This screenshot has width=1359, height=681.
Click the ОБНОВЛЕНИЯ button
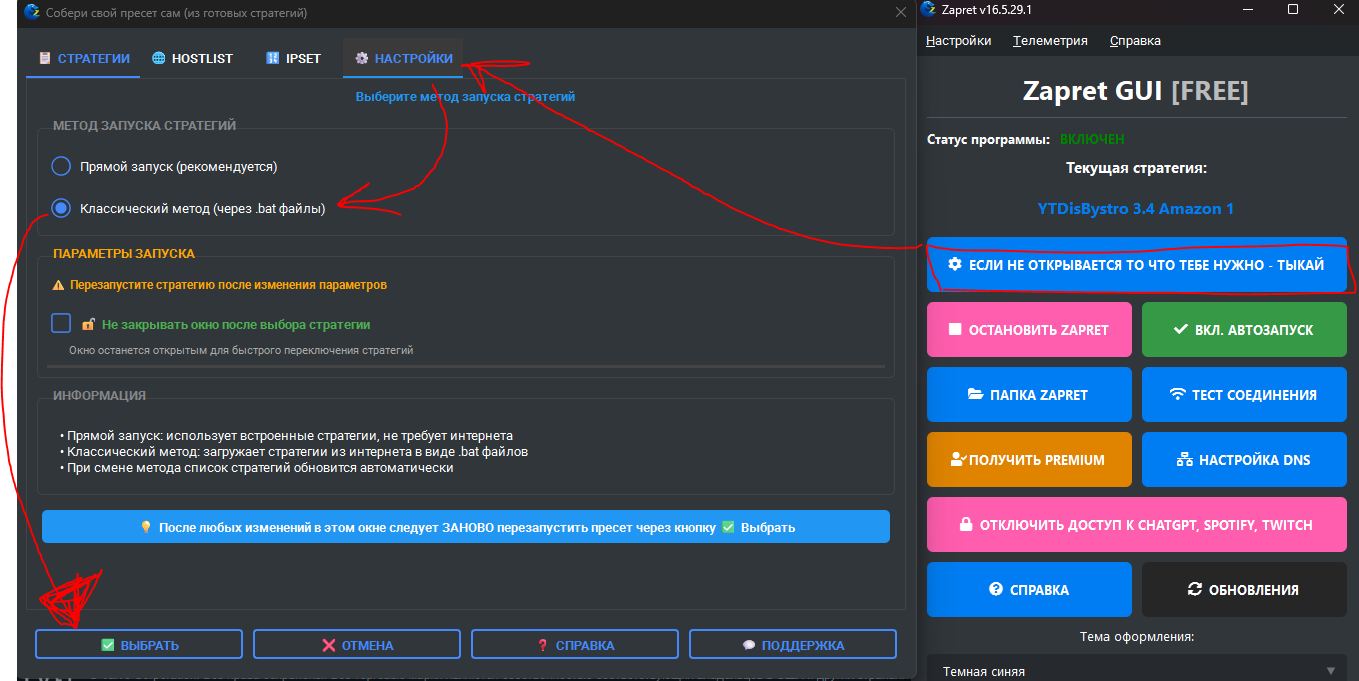coord(1244,589)
